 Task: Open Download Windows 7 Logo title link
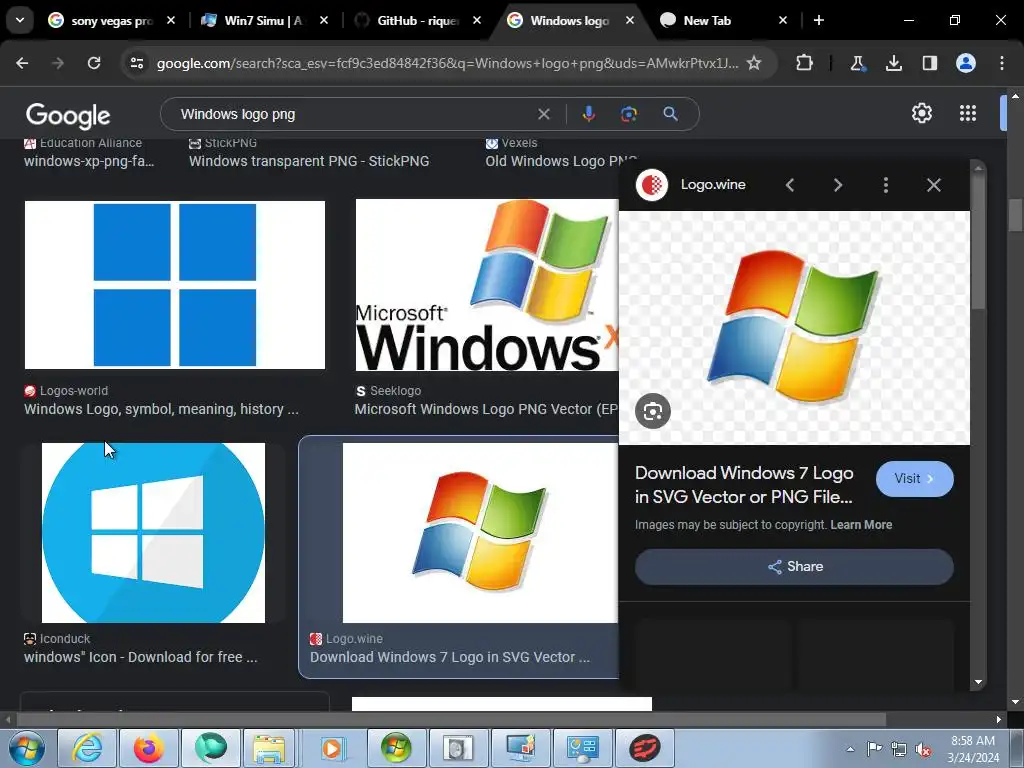tap(744, 485)
